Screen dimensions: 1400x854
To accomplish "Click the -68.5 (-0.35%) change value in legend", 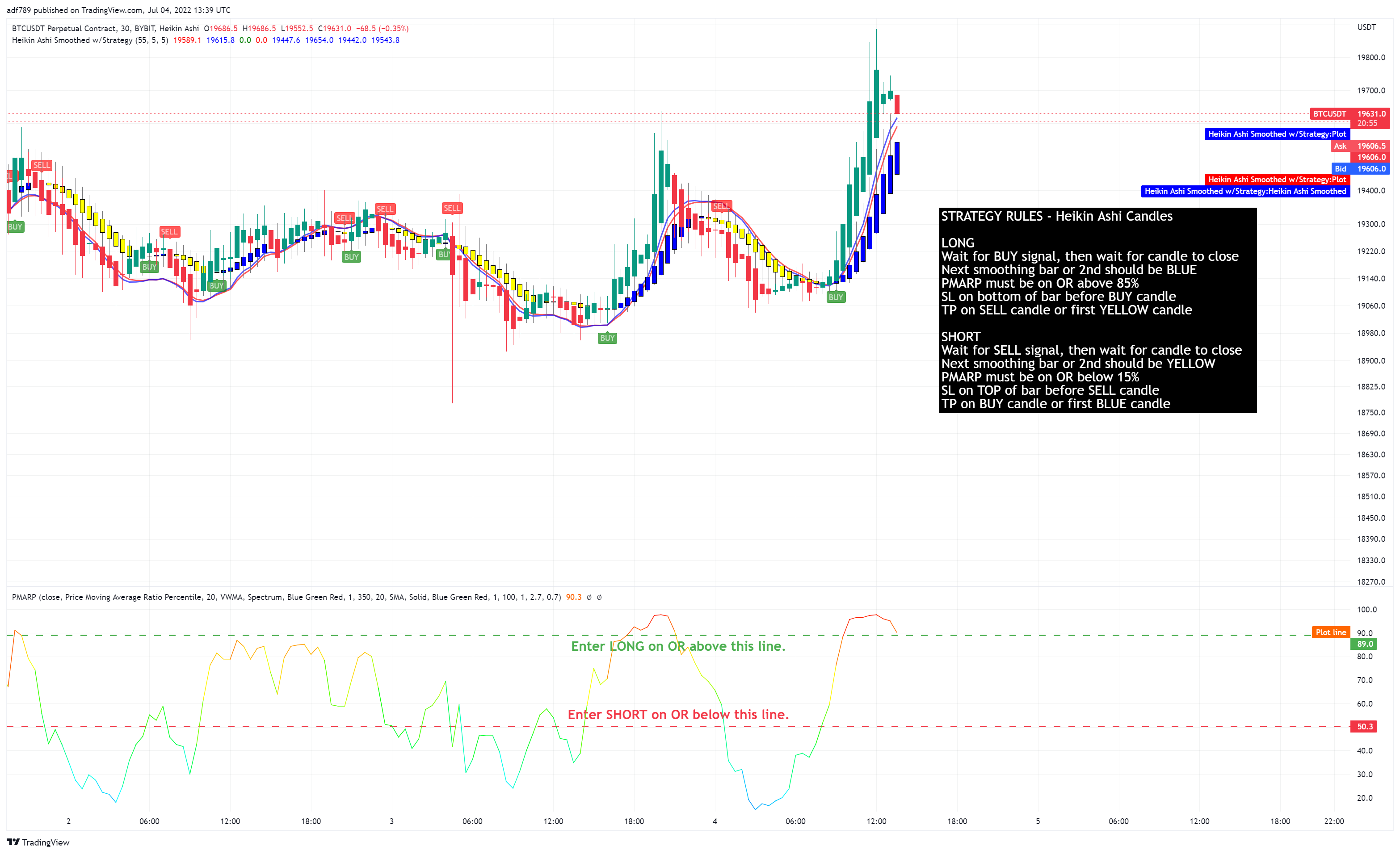I will click(x=383, y=29).
